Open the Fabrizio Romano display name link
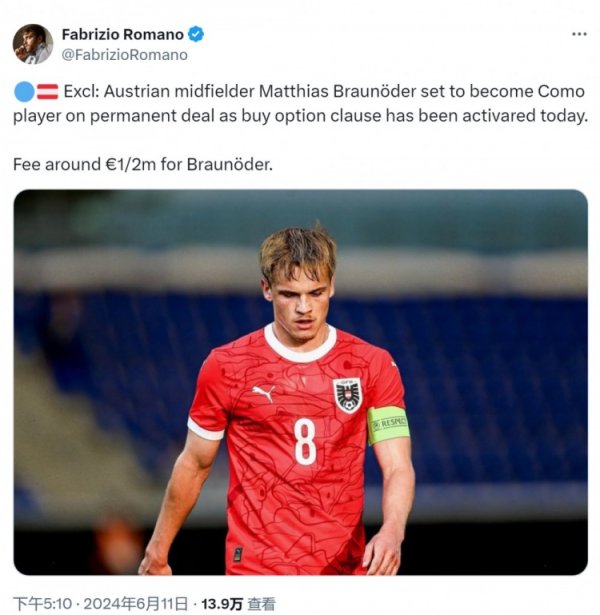600x615 pixels. point(123,35)
